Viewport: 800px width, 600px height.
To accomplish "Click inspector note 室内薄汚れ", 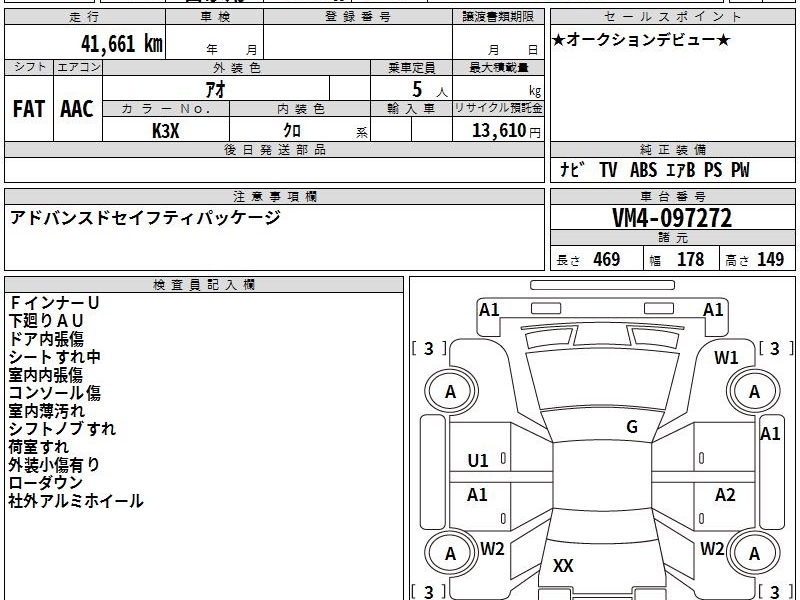I will [x=46, y=410].
